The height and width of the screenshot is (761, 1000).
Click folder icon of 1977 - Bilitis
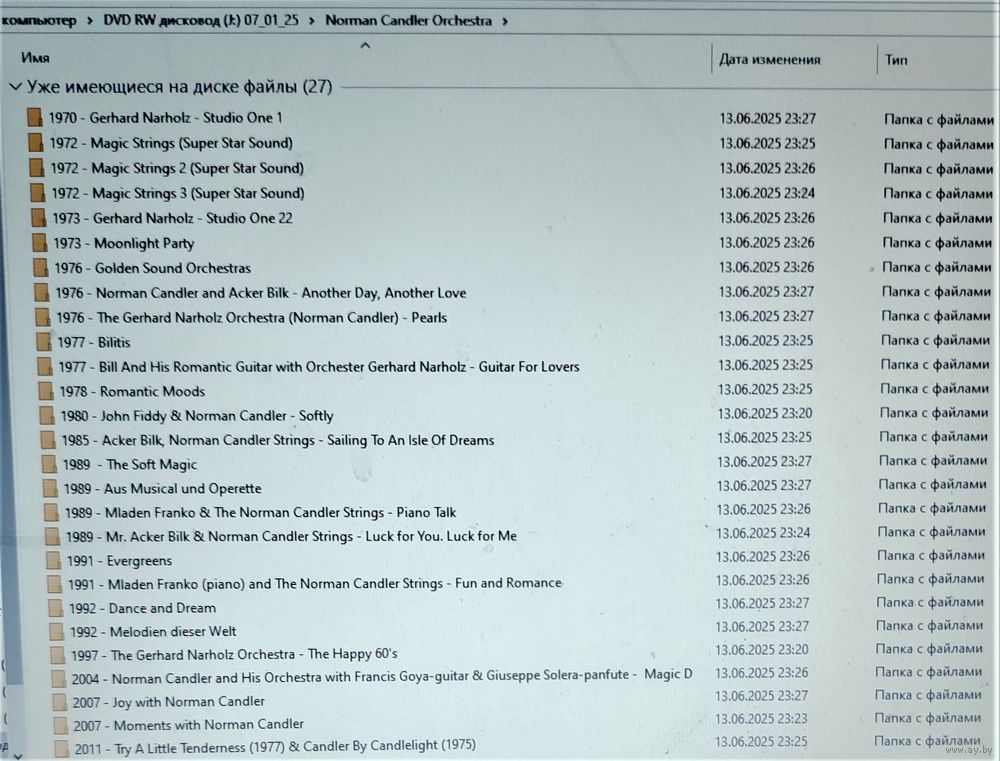click(43, 342)
